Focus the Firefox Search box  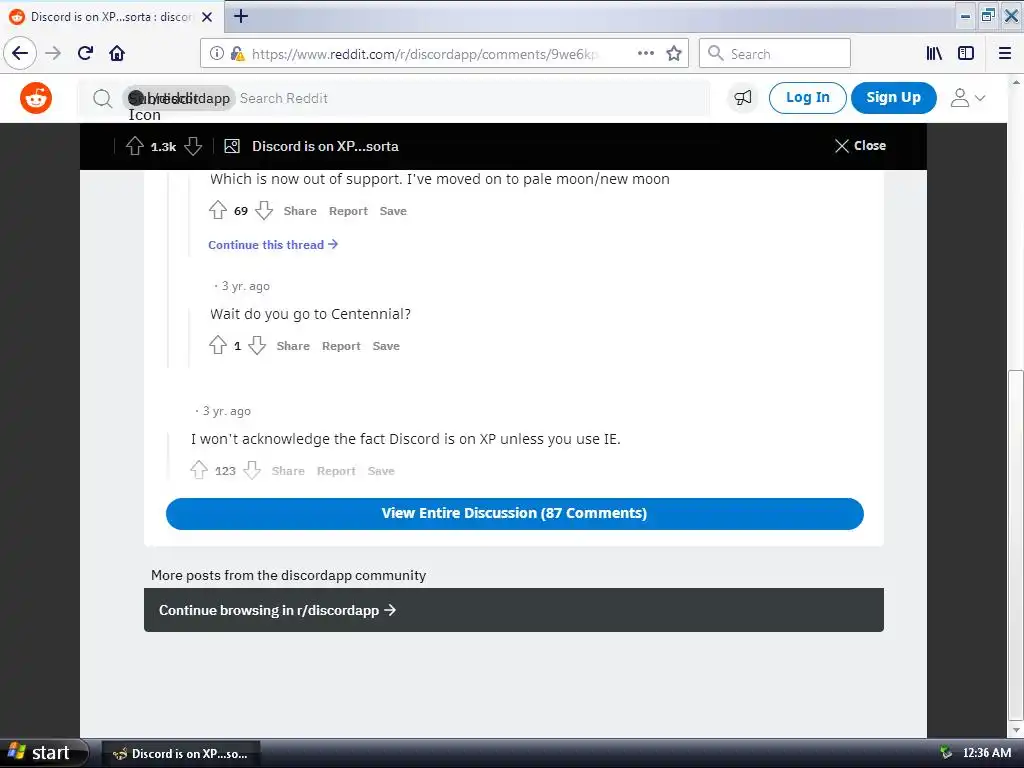point(775,54)
